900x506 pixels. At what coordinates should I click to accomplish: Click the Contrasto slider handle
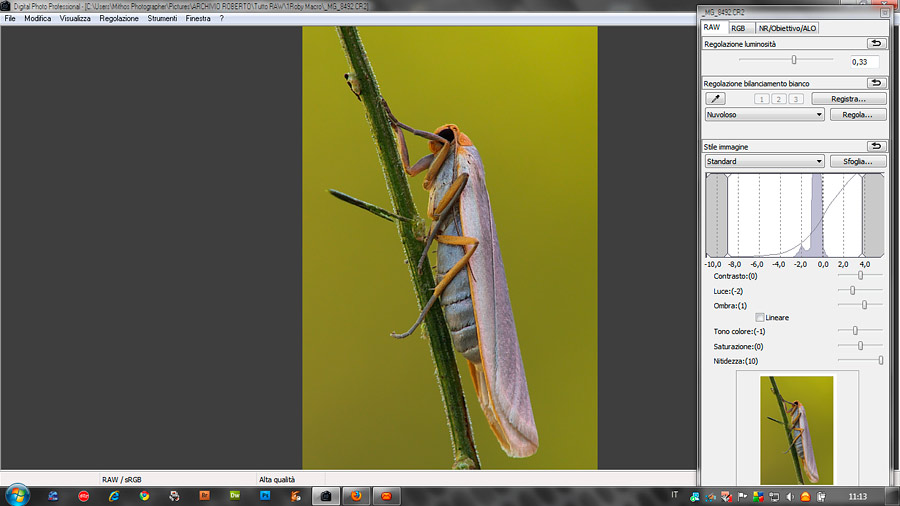coord(860,275)
